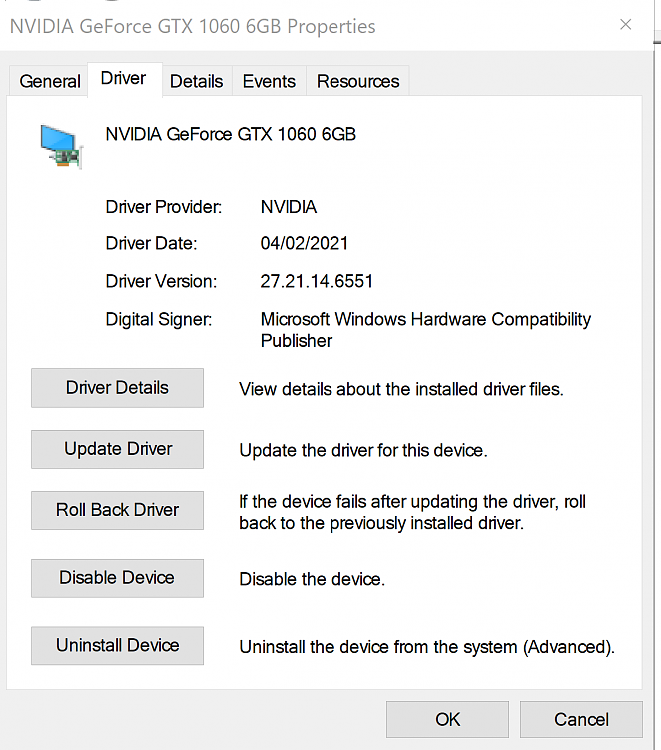Click the Driver Version label

click(161, 281)
